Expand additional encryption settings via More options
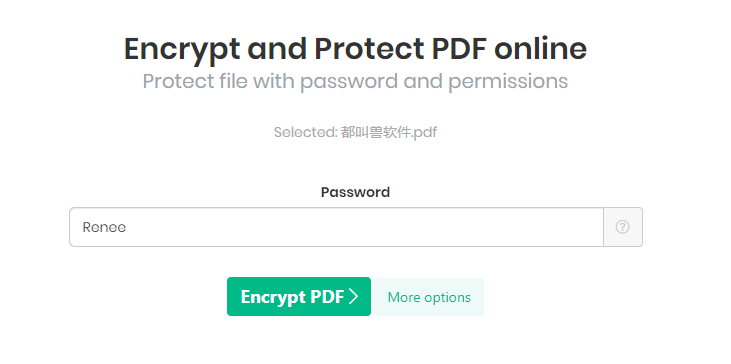731x364 pixels. pyautogui.click(x=429, y=297)
